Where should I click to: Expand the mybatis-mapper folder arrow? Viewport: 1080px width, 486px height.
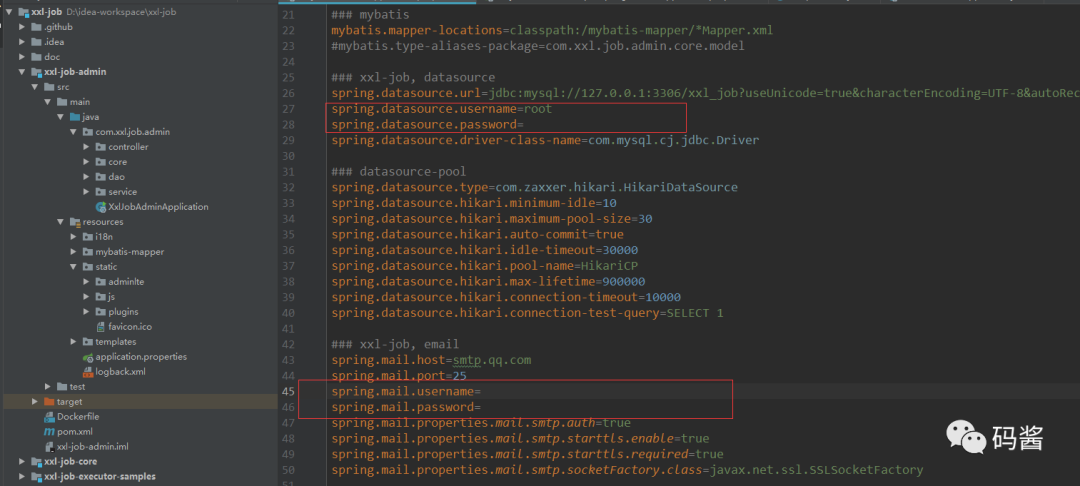point(73,252)
